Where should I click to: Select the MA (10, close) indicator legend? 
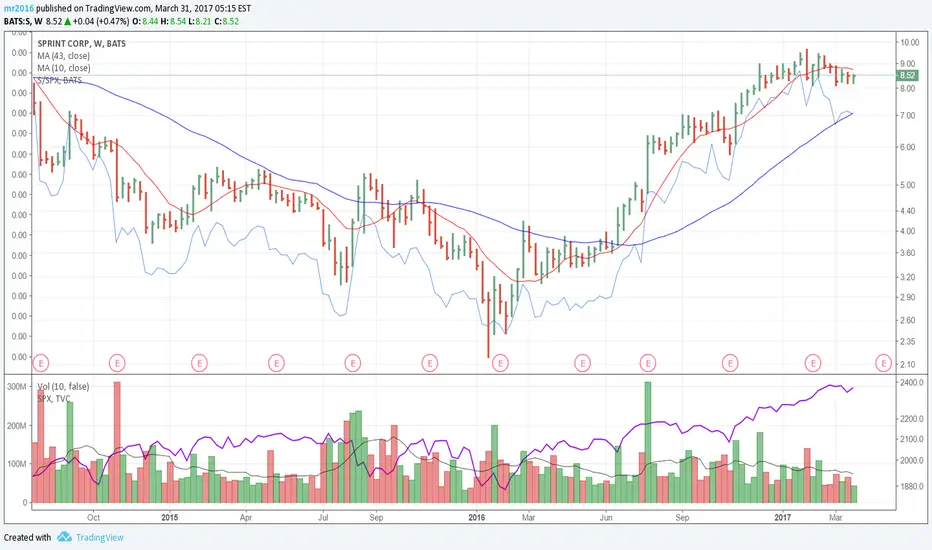(x=64, y=68)
